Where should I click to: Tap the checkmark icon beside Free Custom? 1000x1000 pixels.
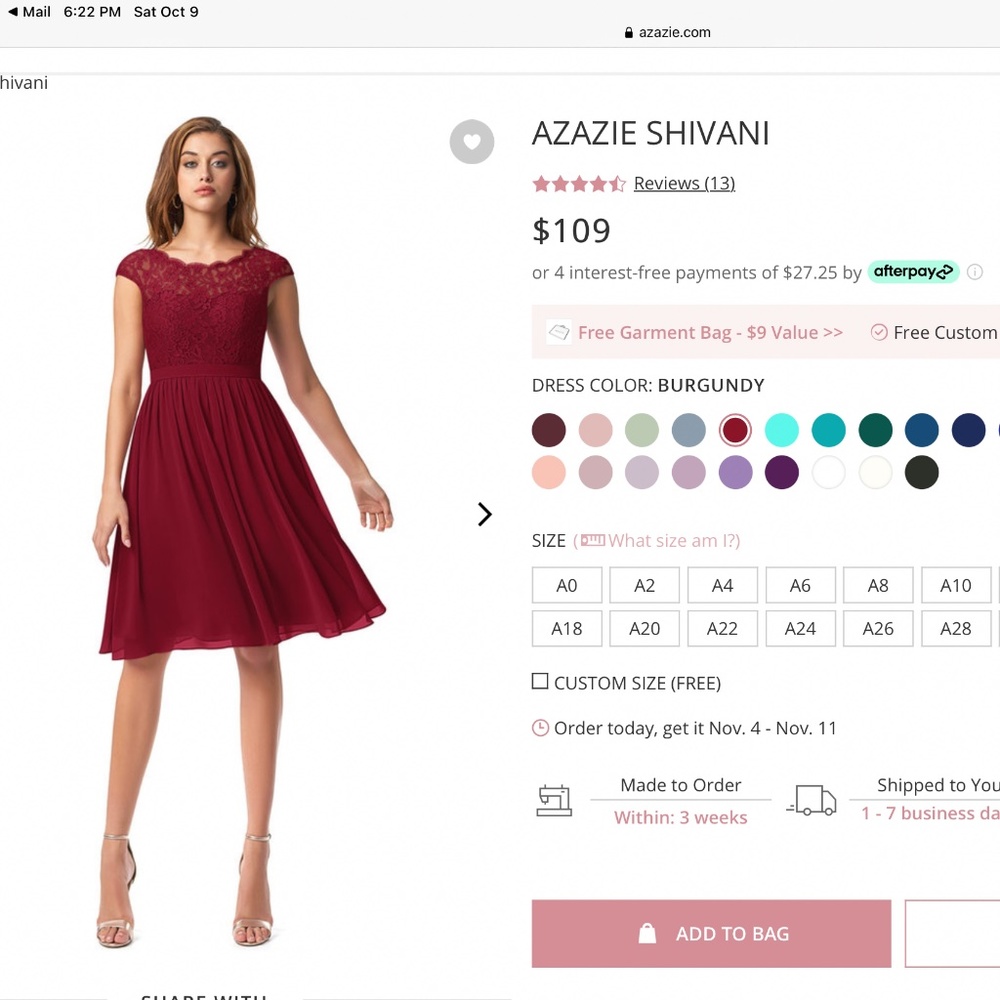[881, 332]
